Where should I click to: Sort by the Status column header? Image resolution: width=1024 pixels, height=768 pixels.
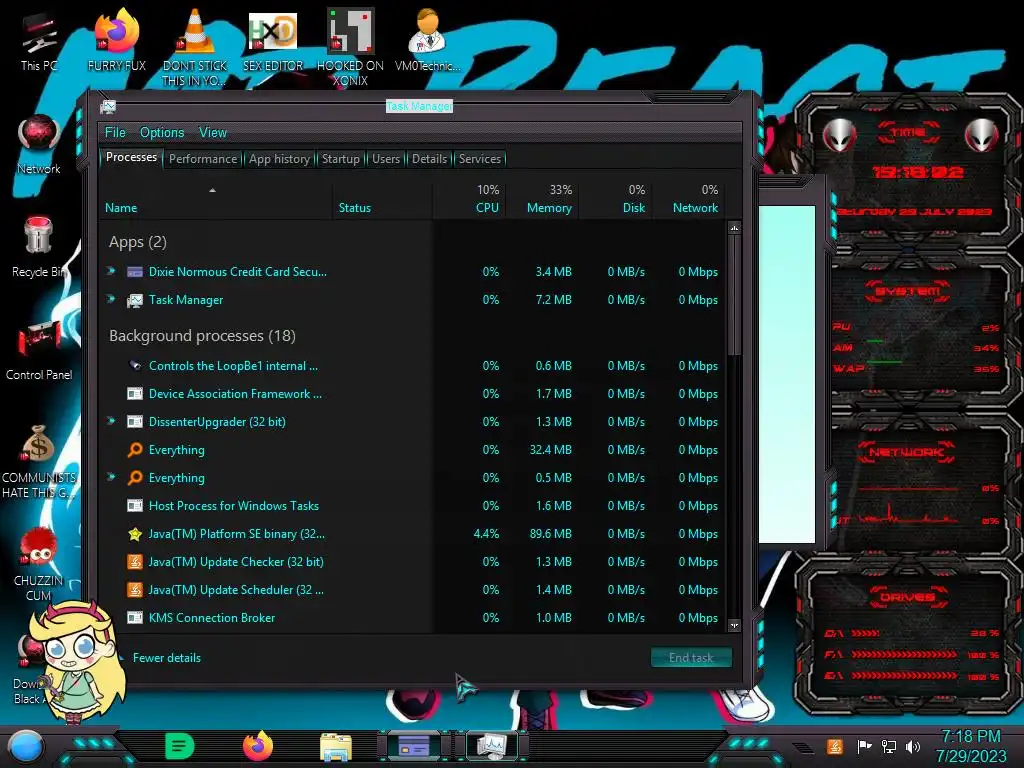(383, 200)
